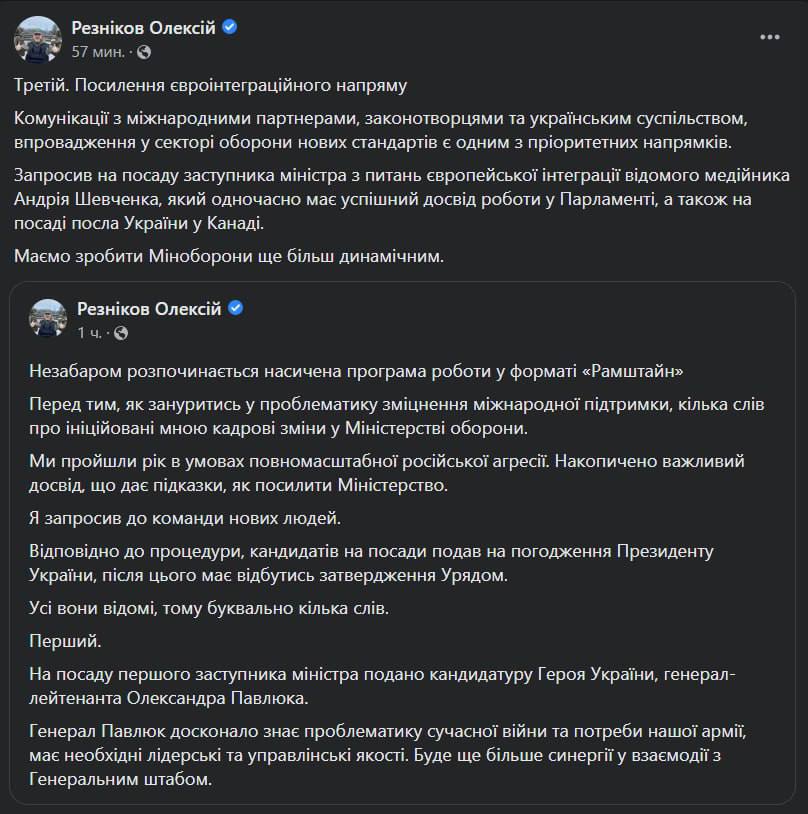Click the line 'Третій. Посилення євроінтеграційного напряму'
This screenshot has height=814, width=808.
coord(212,85)
